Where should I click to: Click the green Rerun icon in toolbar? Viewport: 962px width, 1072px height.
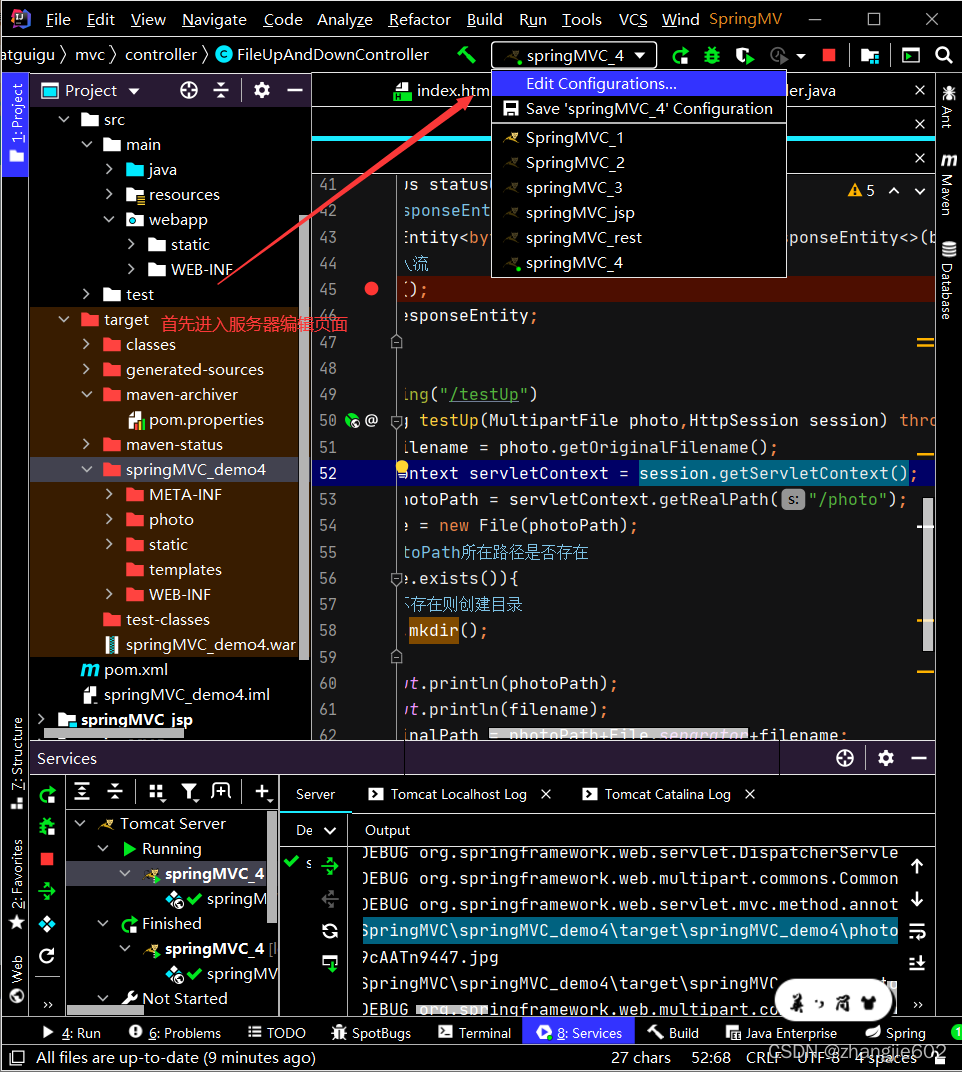click(x=680, y=55)
